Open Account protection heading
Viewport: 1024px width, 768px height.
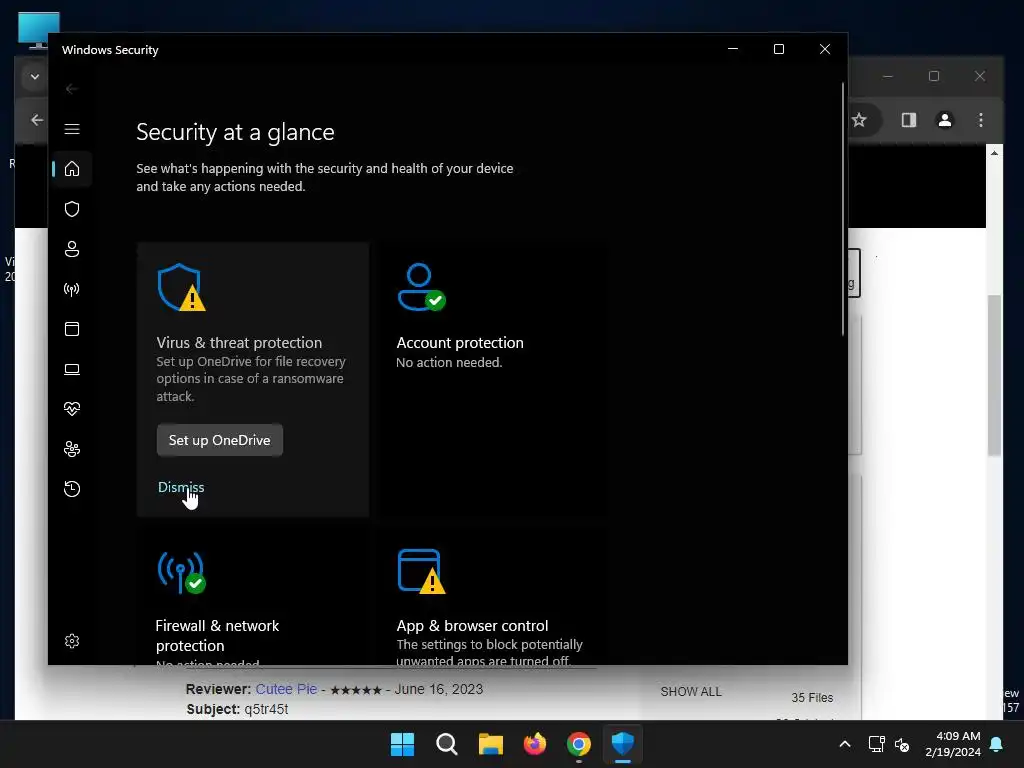[x=460, y=343]
